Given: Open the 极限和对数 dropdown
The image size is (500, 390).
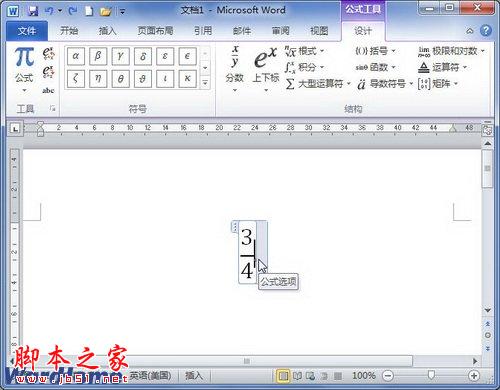Looking at the screenshot, I should pos(451,51).
